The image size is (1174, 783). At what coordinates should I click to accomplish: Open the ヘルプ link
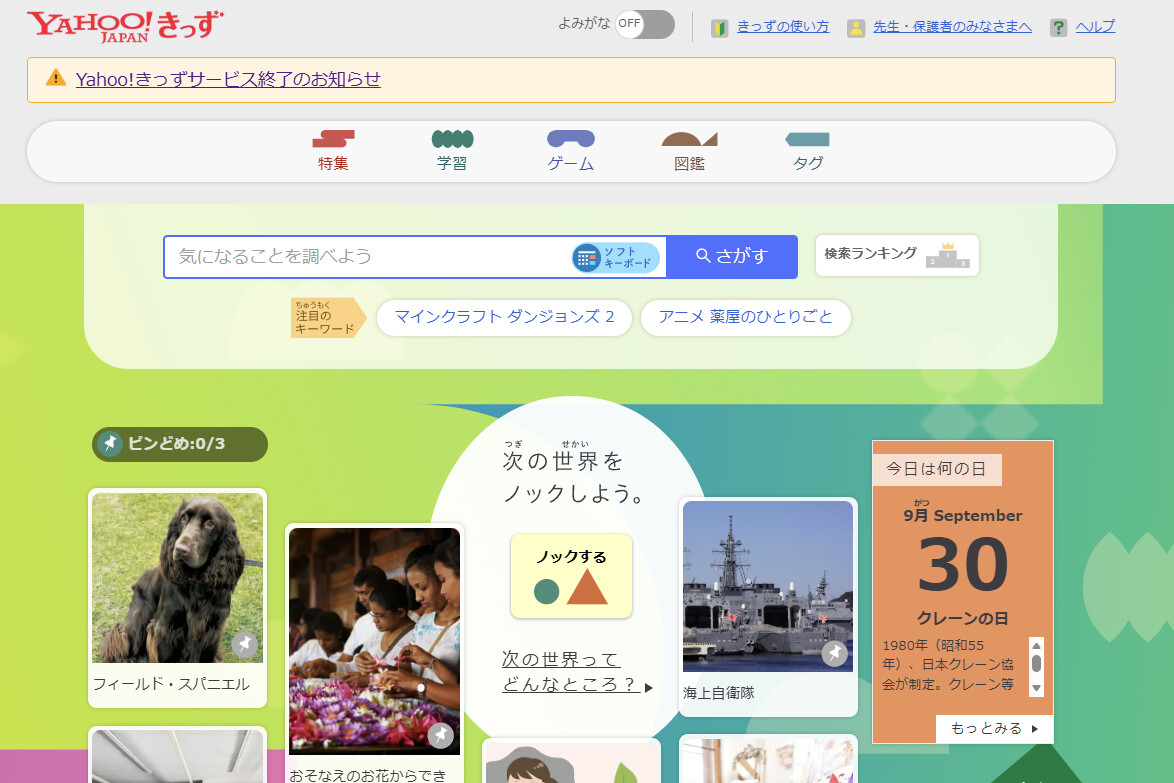(x=1095, y=27)
